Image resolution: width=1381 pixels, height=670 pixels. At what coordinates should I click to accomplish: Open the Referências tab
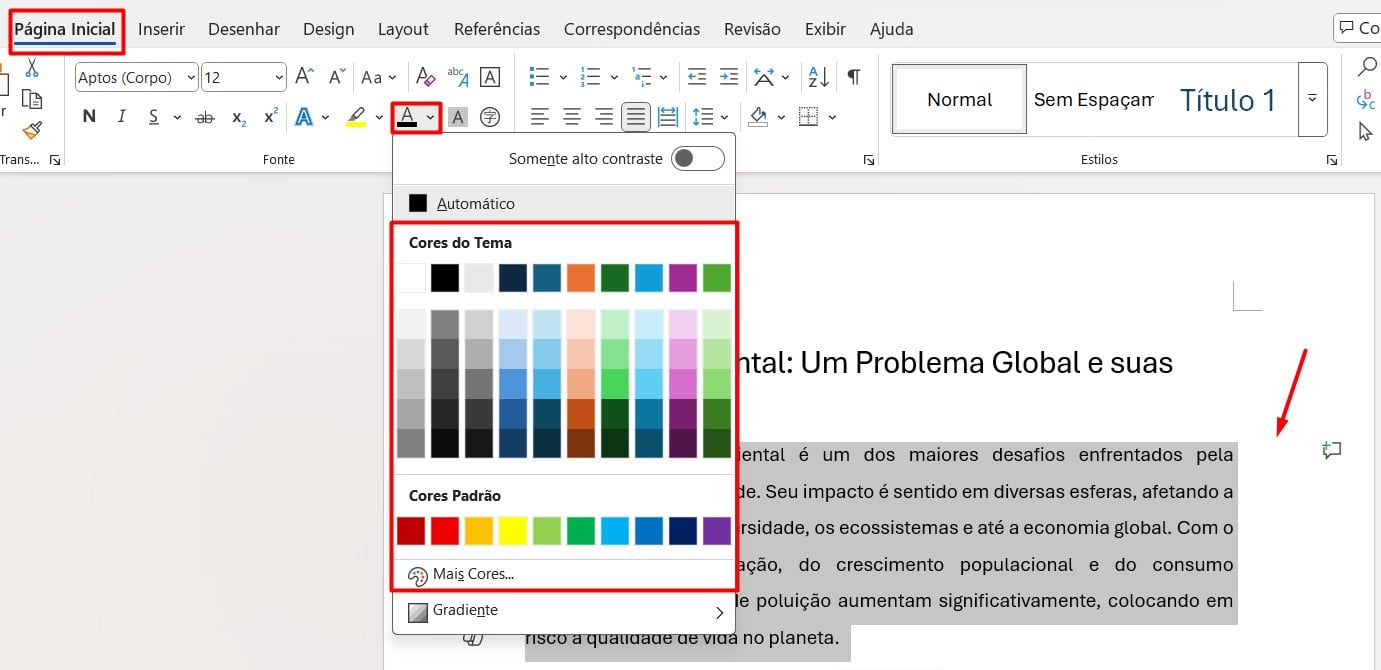(496, 29)
